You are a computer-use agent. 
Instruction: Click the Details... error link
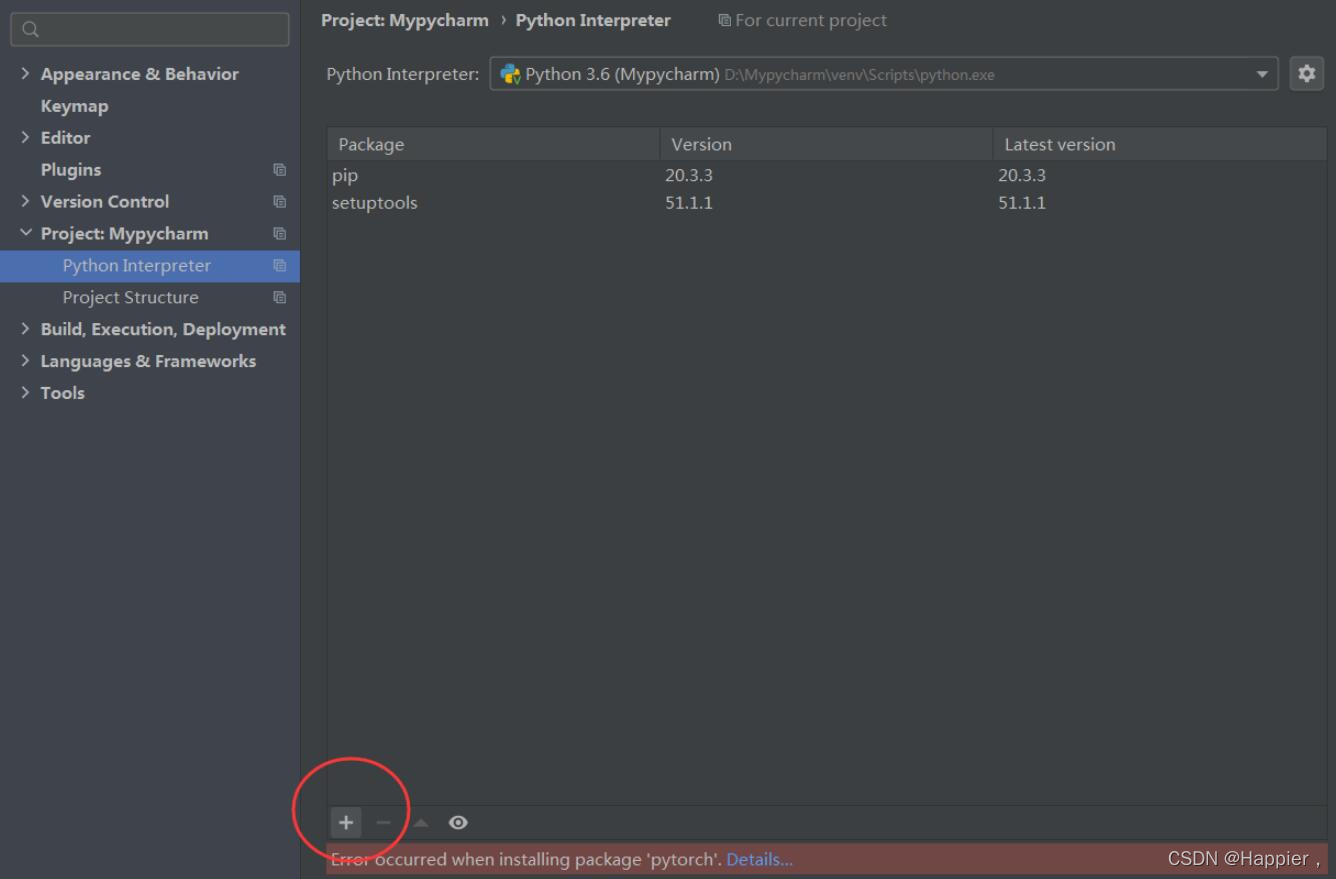point(759,859)
